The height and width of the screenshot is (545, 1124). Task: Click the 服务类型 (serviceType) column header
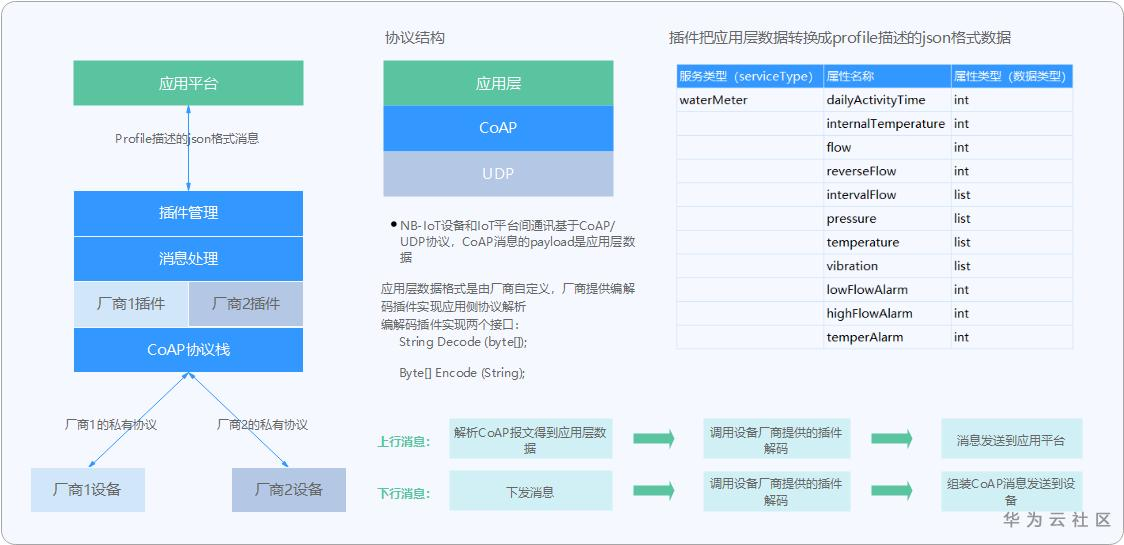[750, 76]
